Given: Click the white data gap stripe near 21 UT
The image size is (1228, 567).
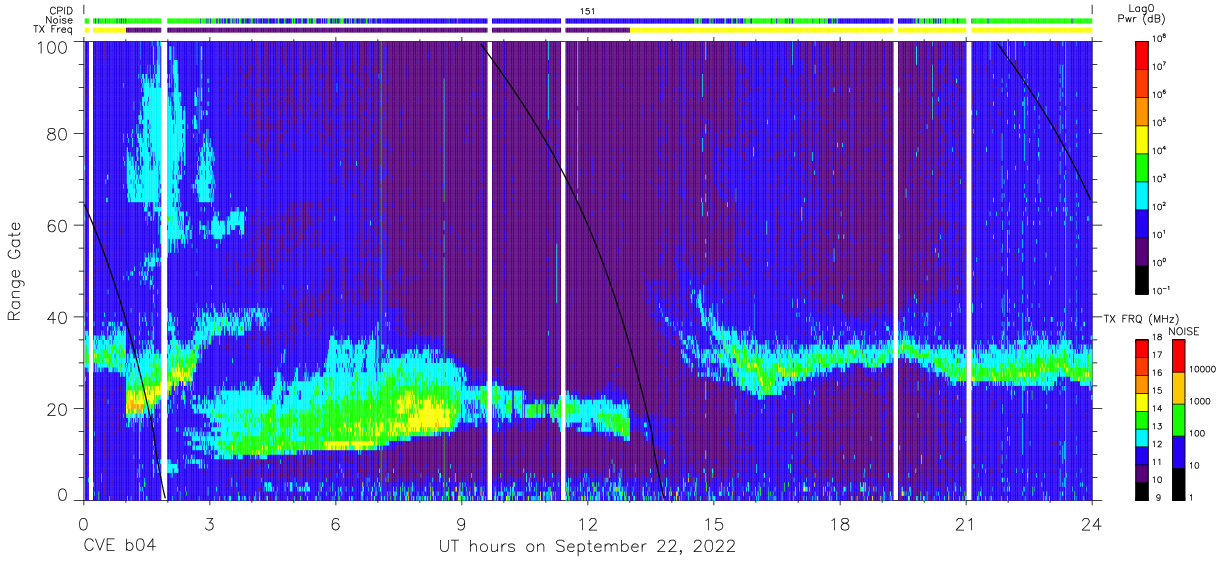Looking at the screenshot, I should click(x=968, y=270).
